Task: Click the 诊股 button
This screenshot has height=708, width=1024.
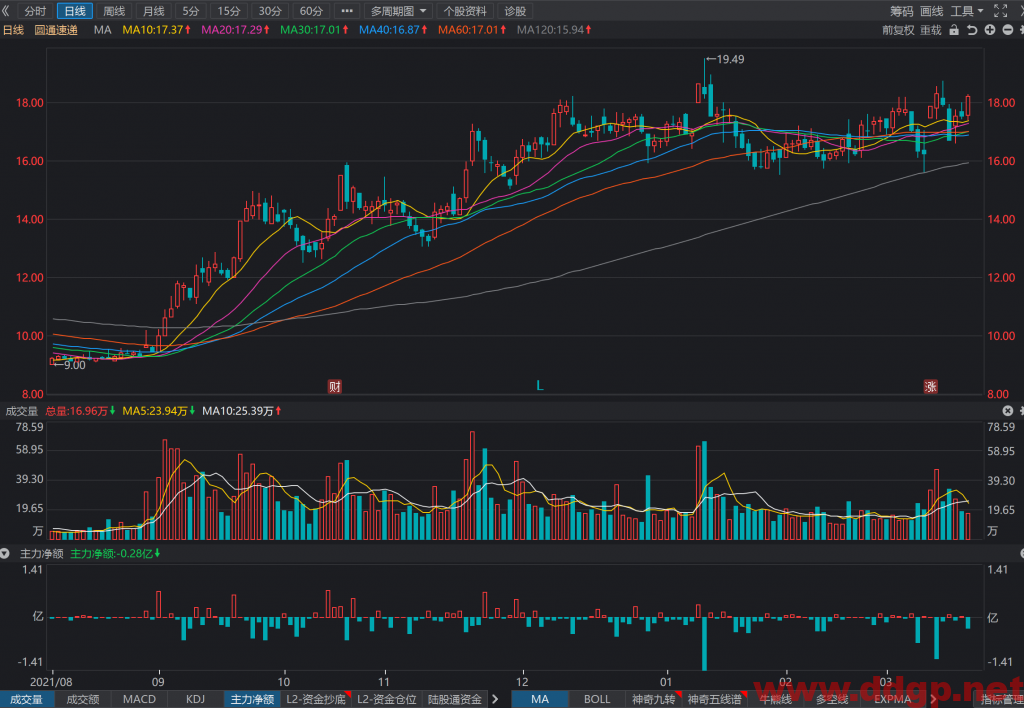Action: coord(515,11)
